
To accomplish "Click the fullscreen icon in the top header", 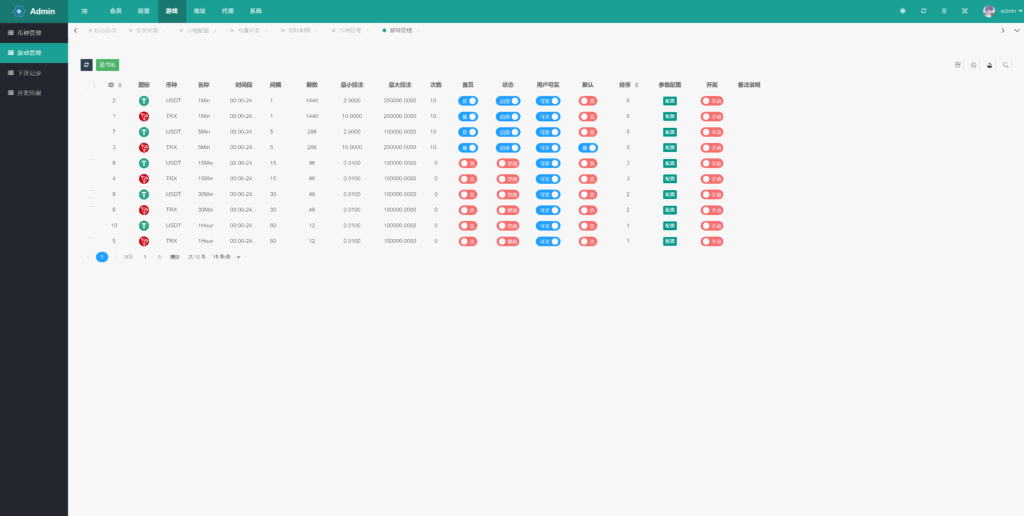I will (x=964, y=10).
